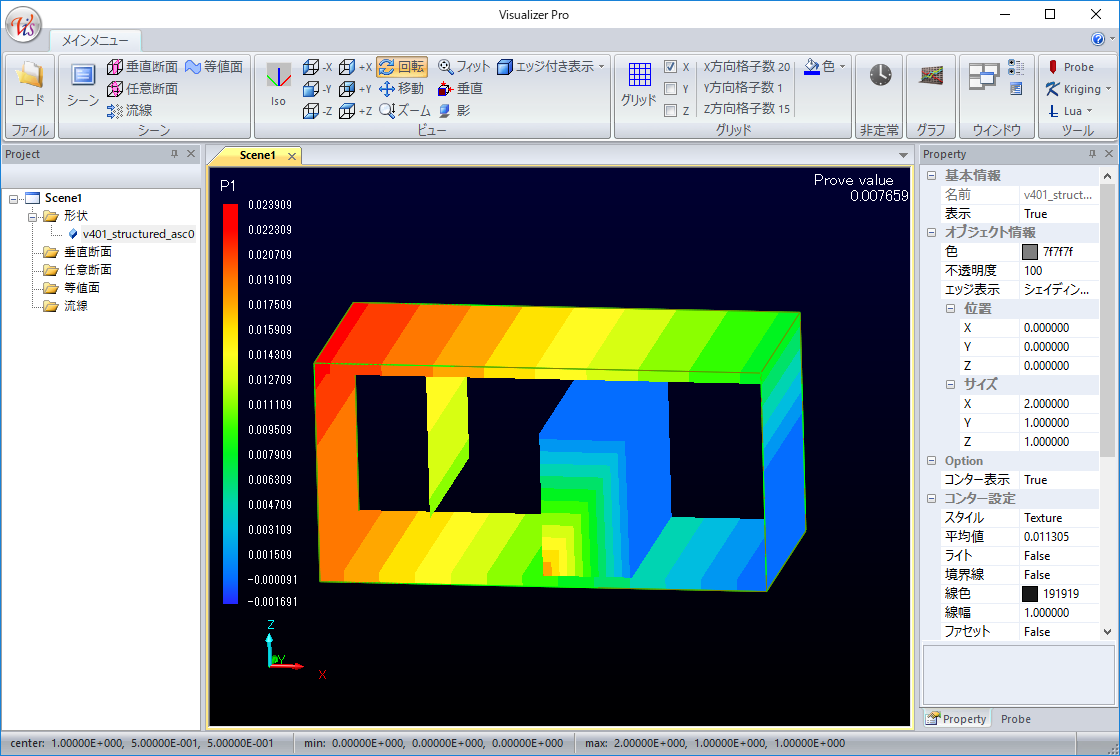
Task: Uncheck the X grid checkbox
Action: click(x=671, y=67)
